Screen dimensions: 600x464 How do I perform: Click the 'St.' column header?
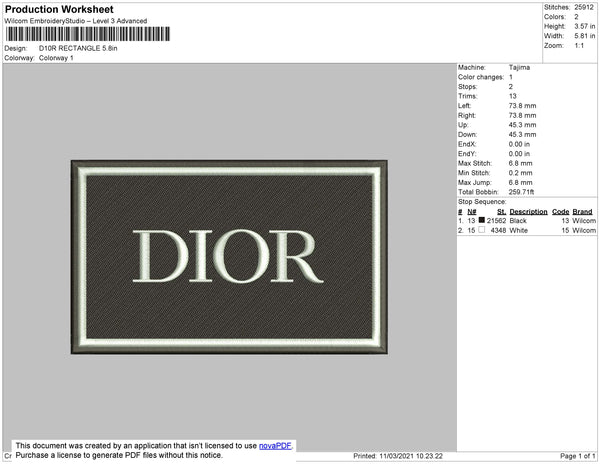[x=502, y=212]
